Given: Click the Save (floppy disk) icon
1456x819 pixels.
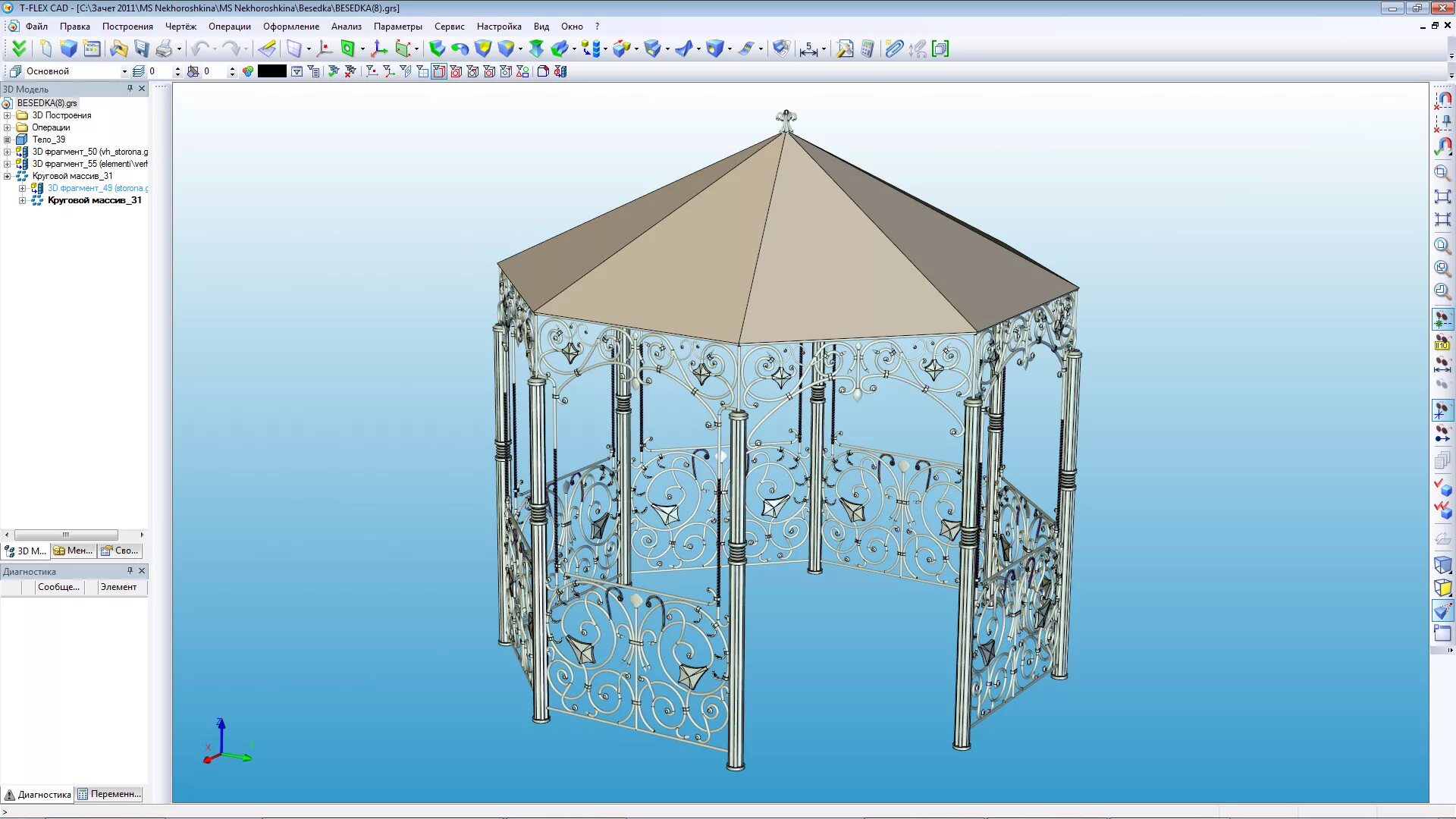Looking at the screenshot, I should [x=142, y=49].
